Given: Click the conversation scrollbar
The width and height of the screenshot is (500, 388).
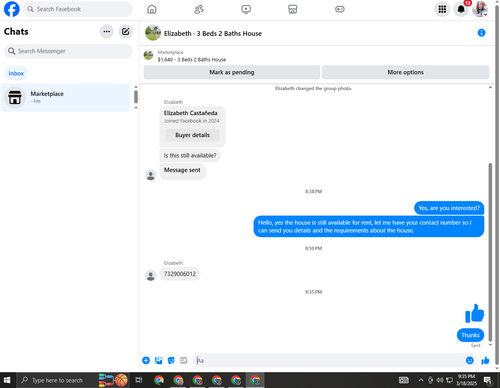Looking at the screenshot, I should click(490, 252).
